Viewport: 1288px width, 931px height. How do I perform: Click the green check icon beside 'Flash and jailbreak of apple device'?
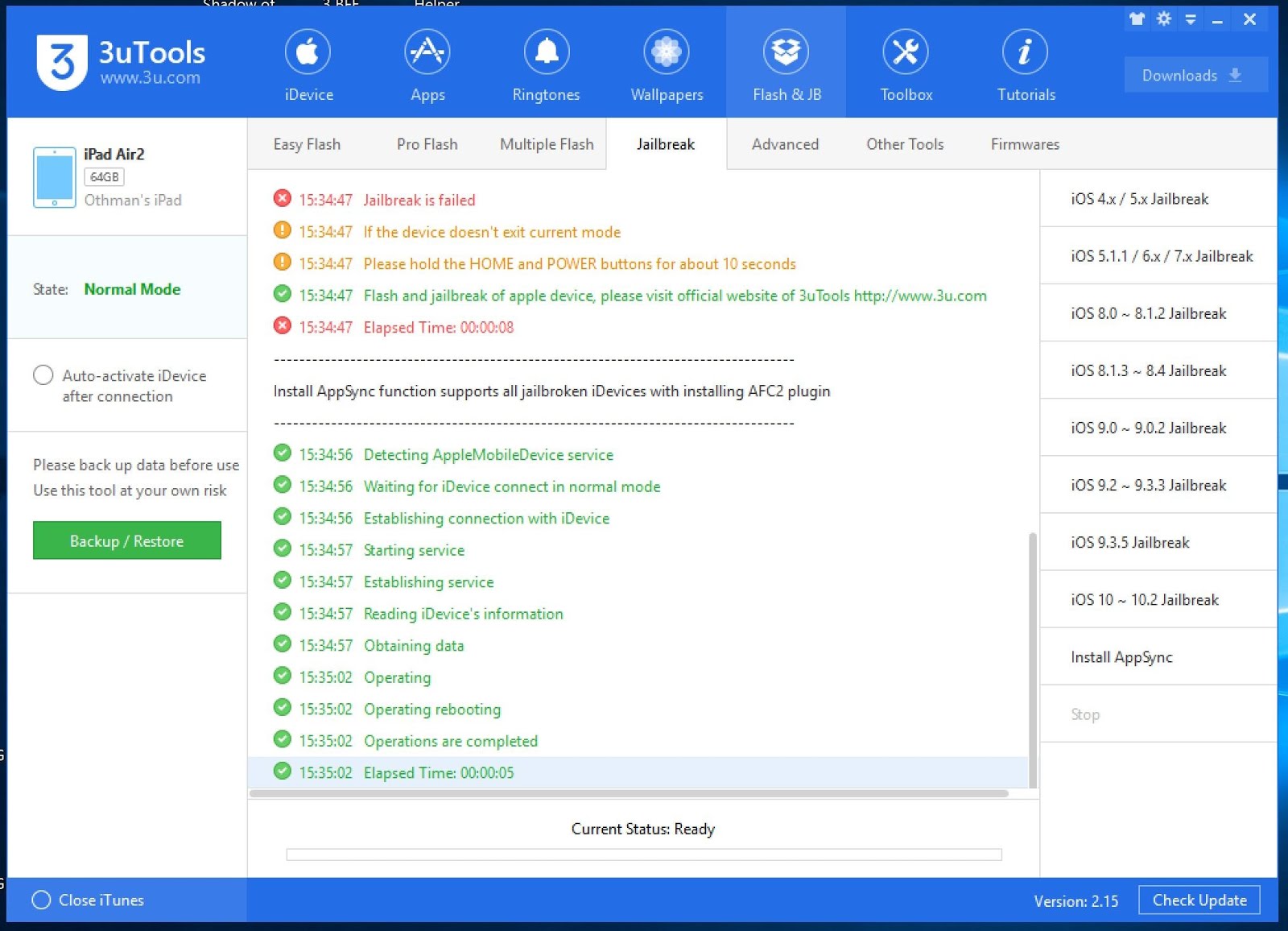(282, 294)
